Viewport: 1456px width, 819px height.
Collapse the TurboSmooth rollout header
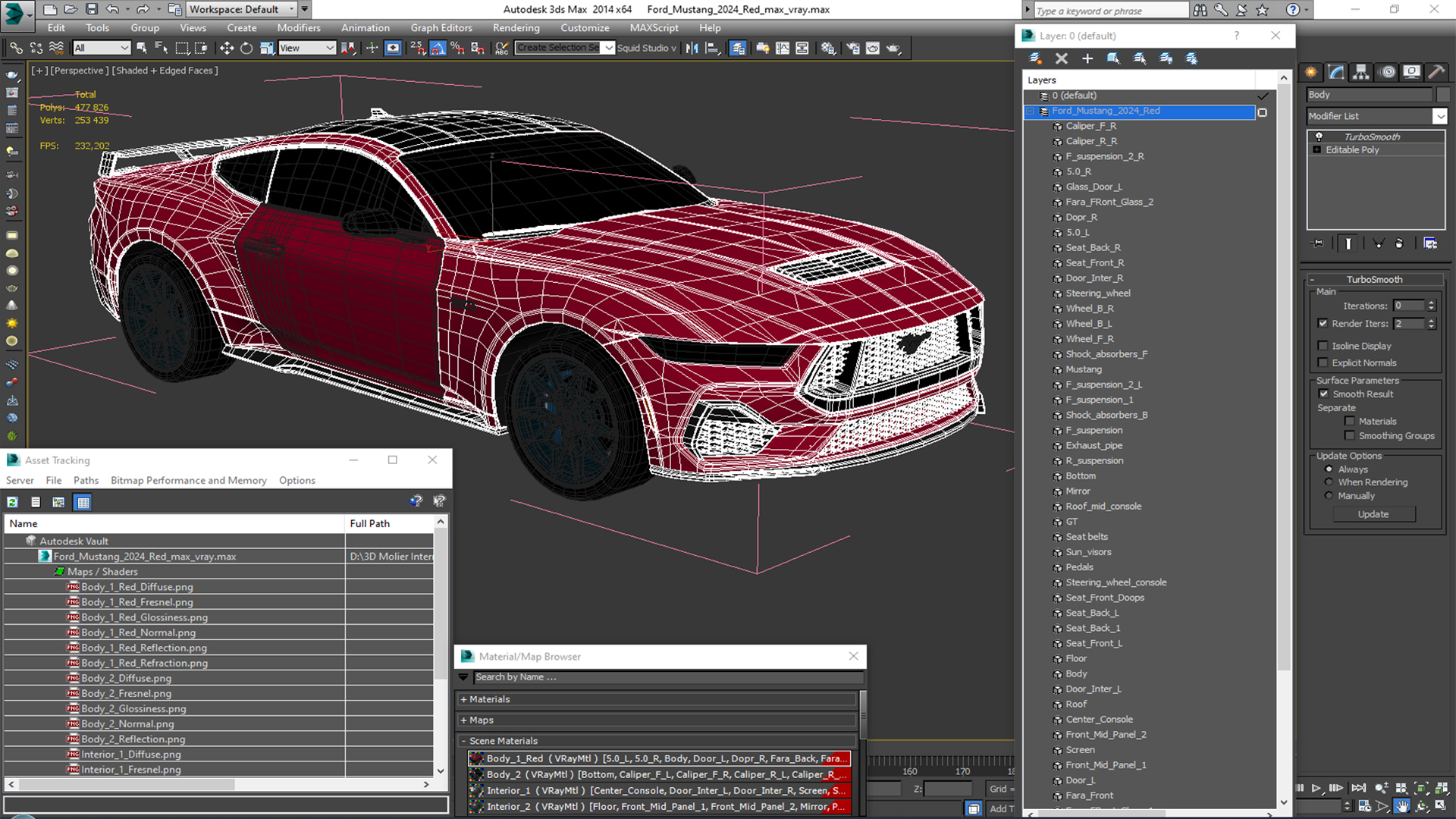click(1374, 279)
